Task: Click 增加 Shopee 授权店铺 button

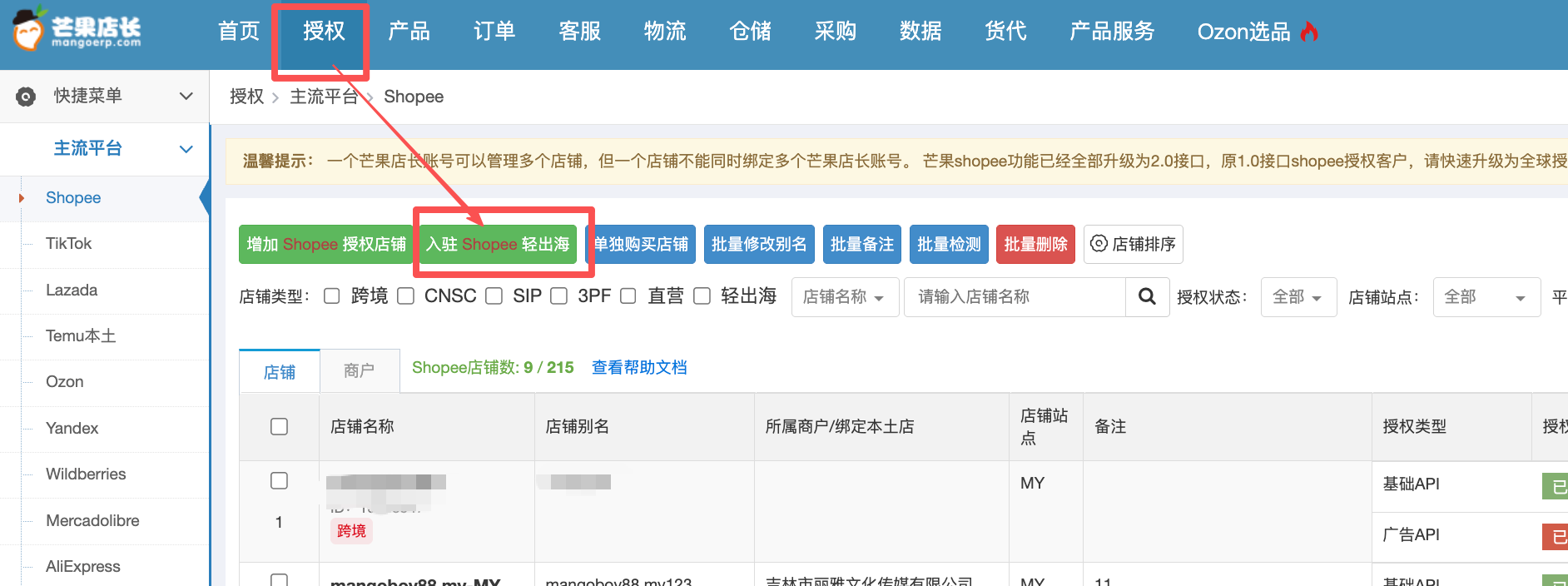Action: point(326,244)
